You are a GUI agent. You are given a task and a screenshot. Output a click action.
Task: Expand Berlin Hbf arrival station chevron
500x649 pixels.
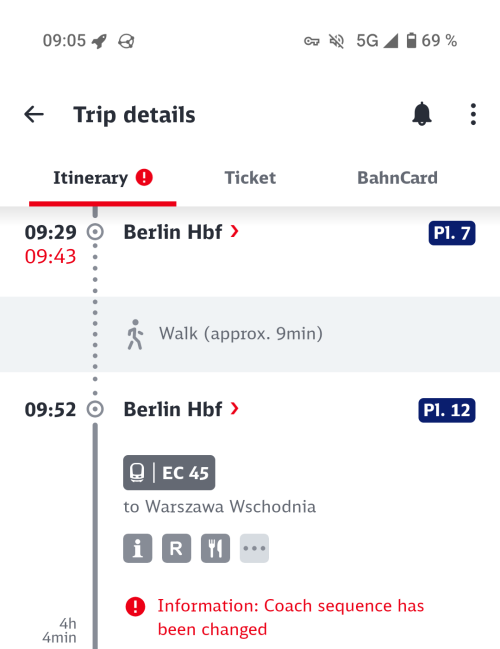pos(235,231)
